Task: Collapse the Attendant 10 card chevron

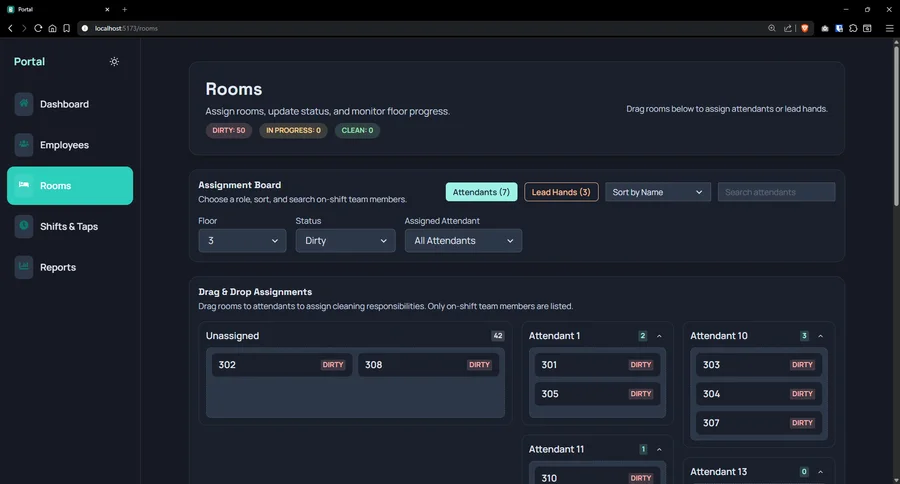Action: coord(820,336)
